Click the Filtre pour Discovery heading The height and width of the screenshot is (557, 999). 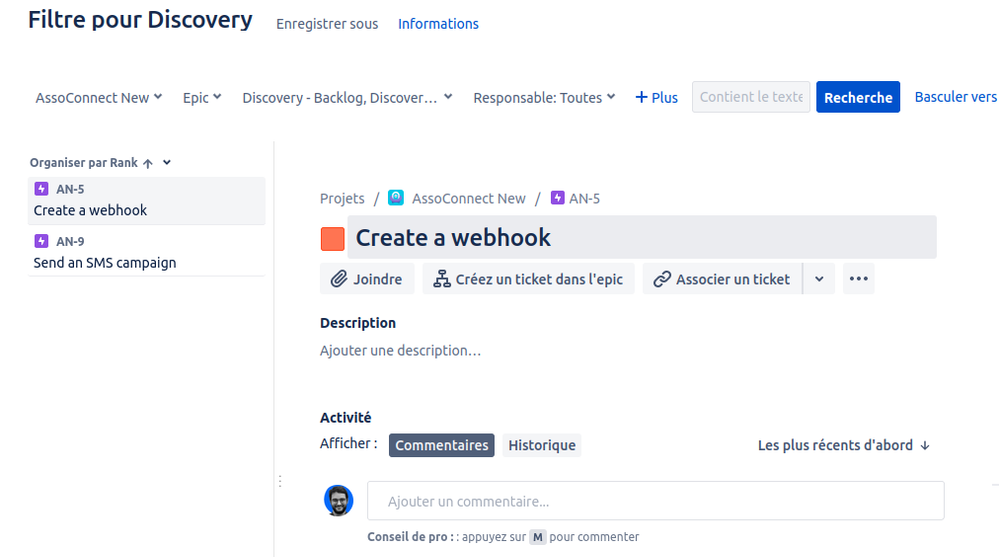coord(140,20)
